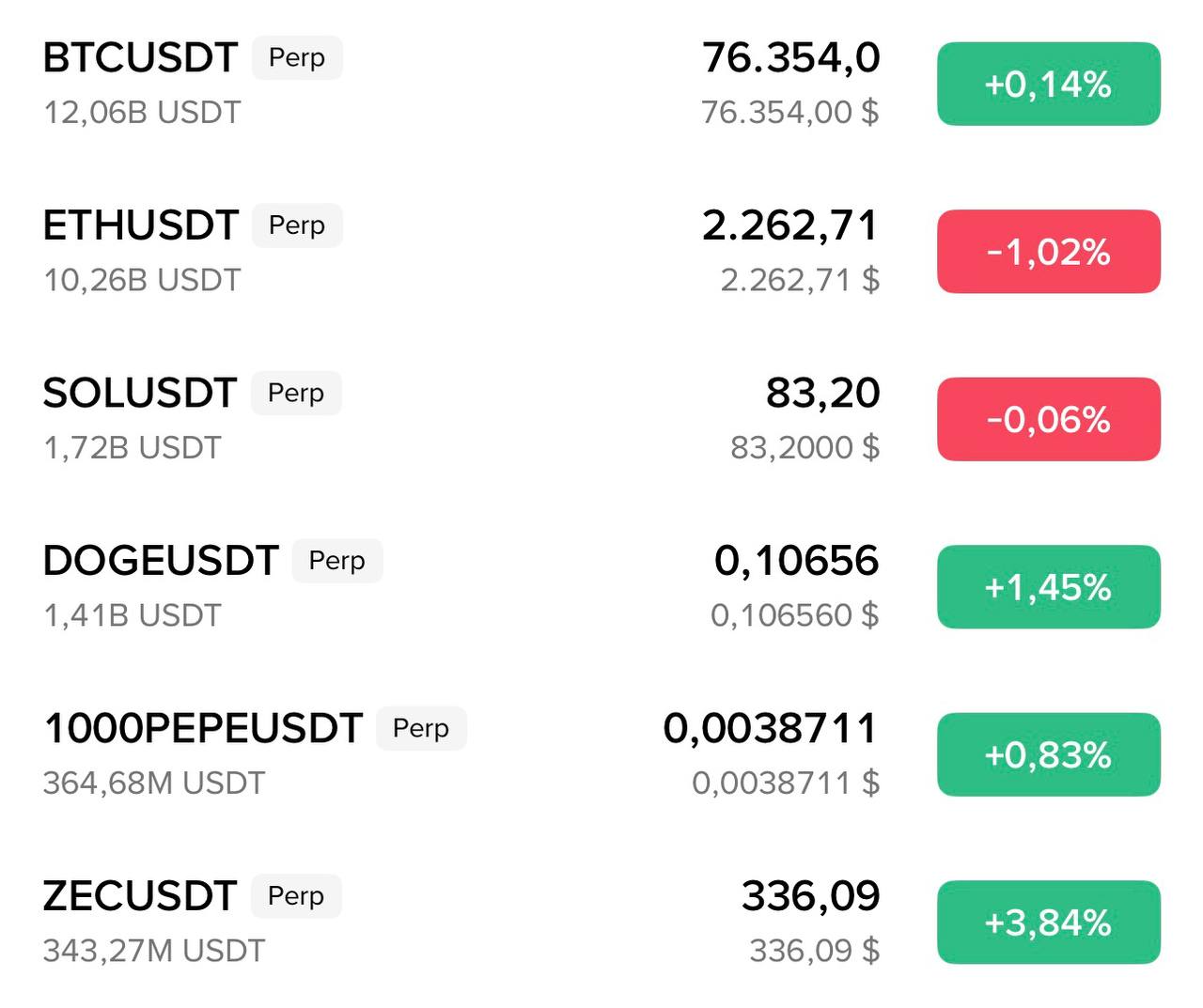Click the -1,02% change badge for ETHUSDT
1203x1008 pixels.
(x=1048, y=252)
